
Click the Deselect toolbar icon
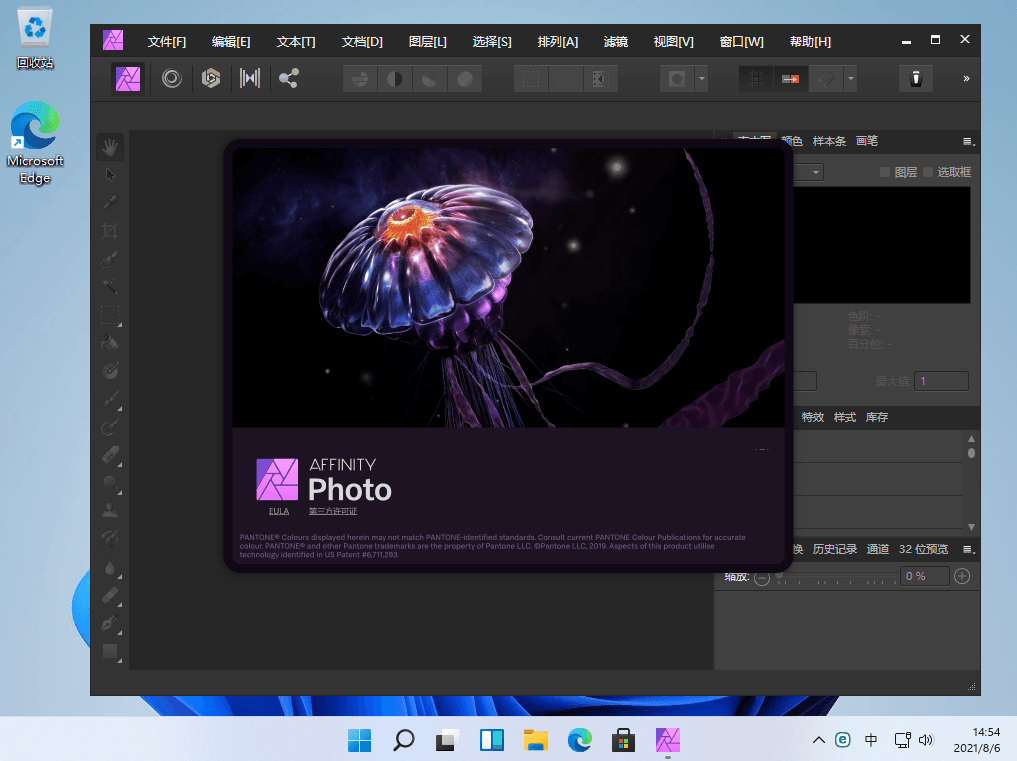tap(566, 79)
